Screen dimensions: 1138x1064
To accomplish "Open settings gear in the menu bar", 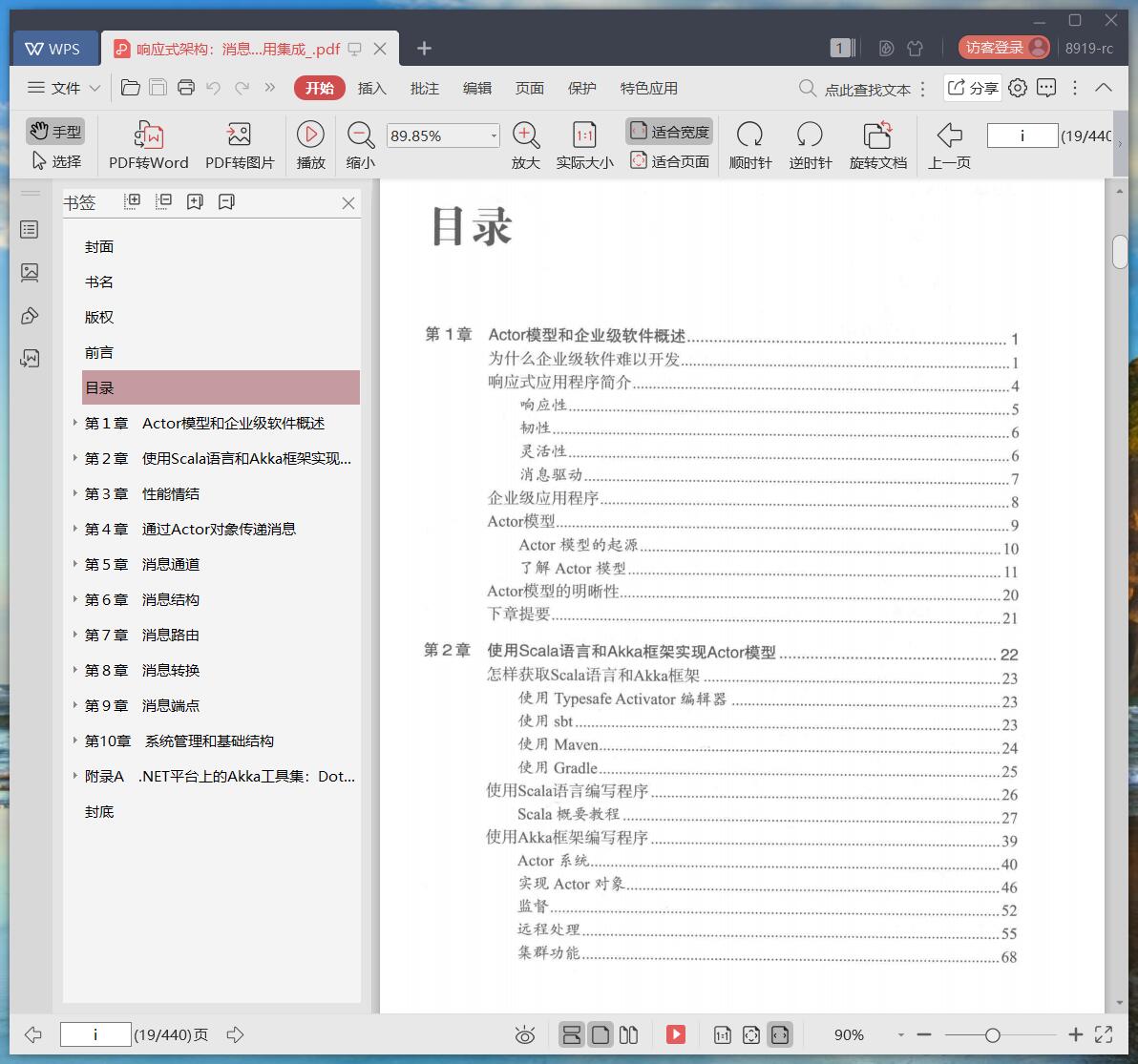I will click(1018, 88).
